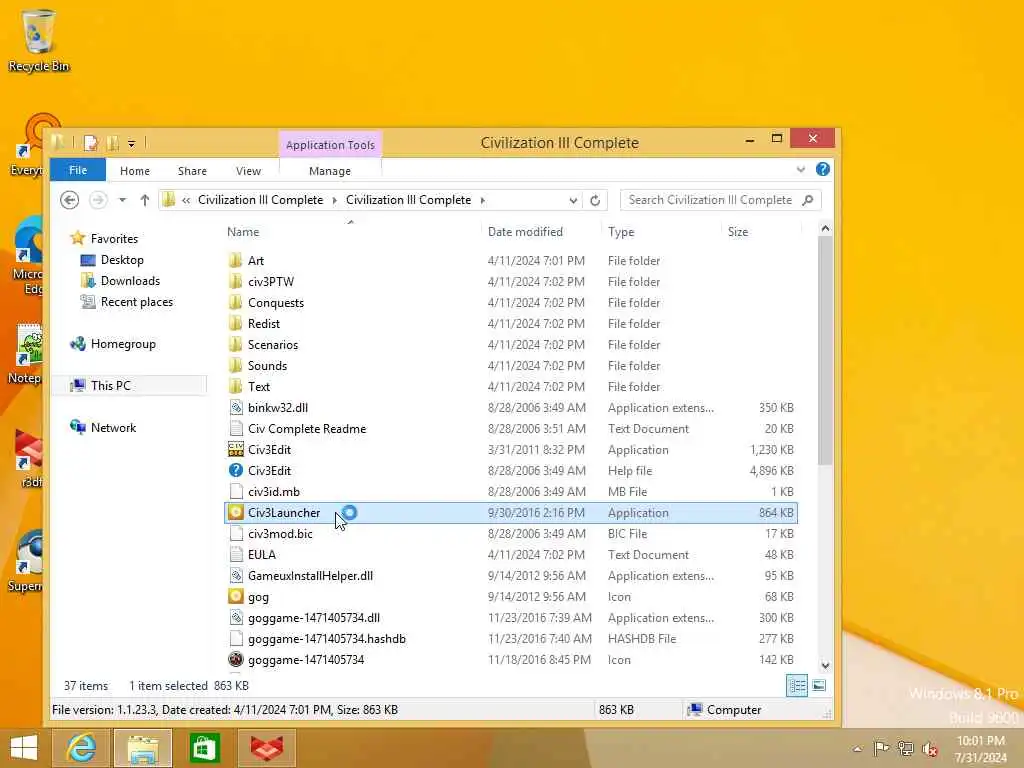
Task: Click the network tray icon
Action: click(x=906, y=748)
